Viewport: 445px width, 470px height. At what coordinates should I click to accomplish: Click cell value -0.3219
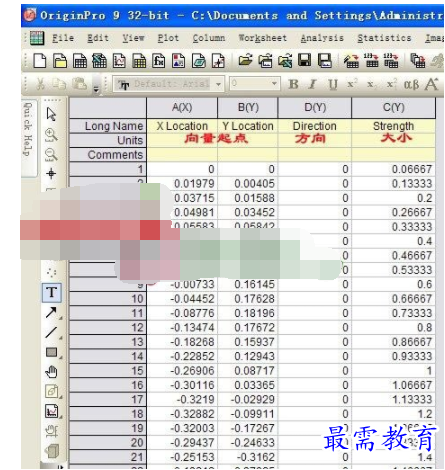pos(182,399)
